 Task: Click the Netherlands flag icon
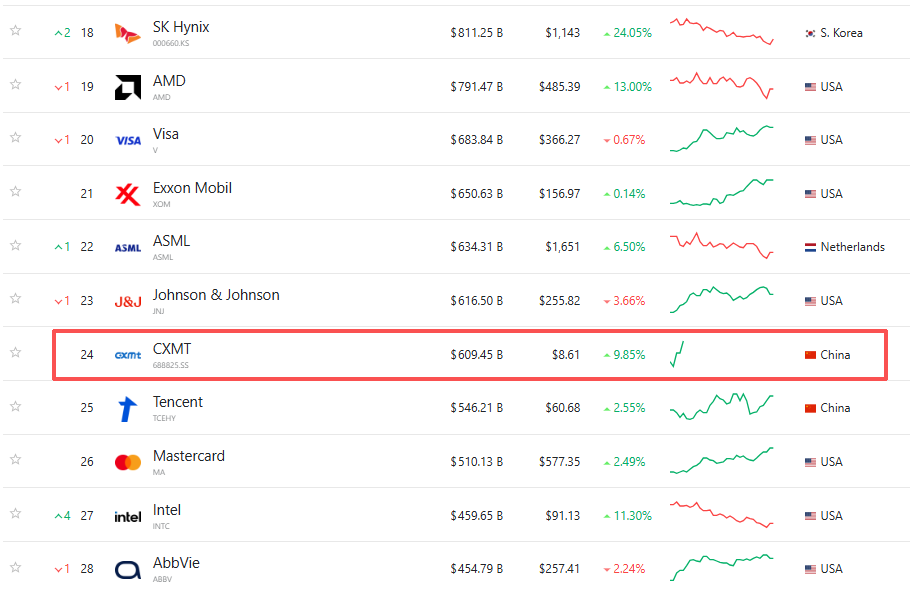click(x=810, y=247)
